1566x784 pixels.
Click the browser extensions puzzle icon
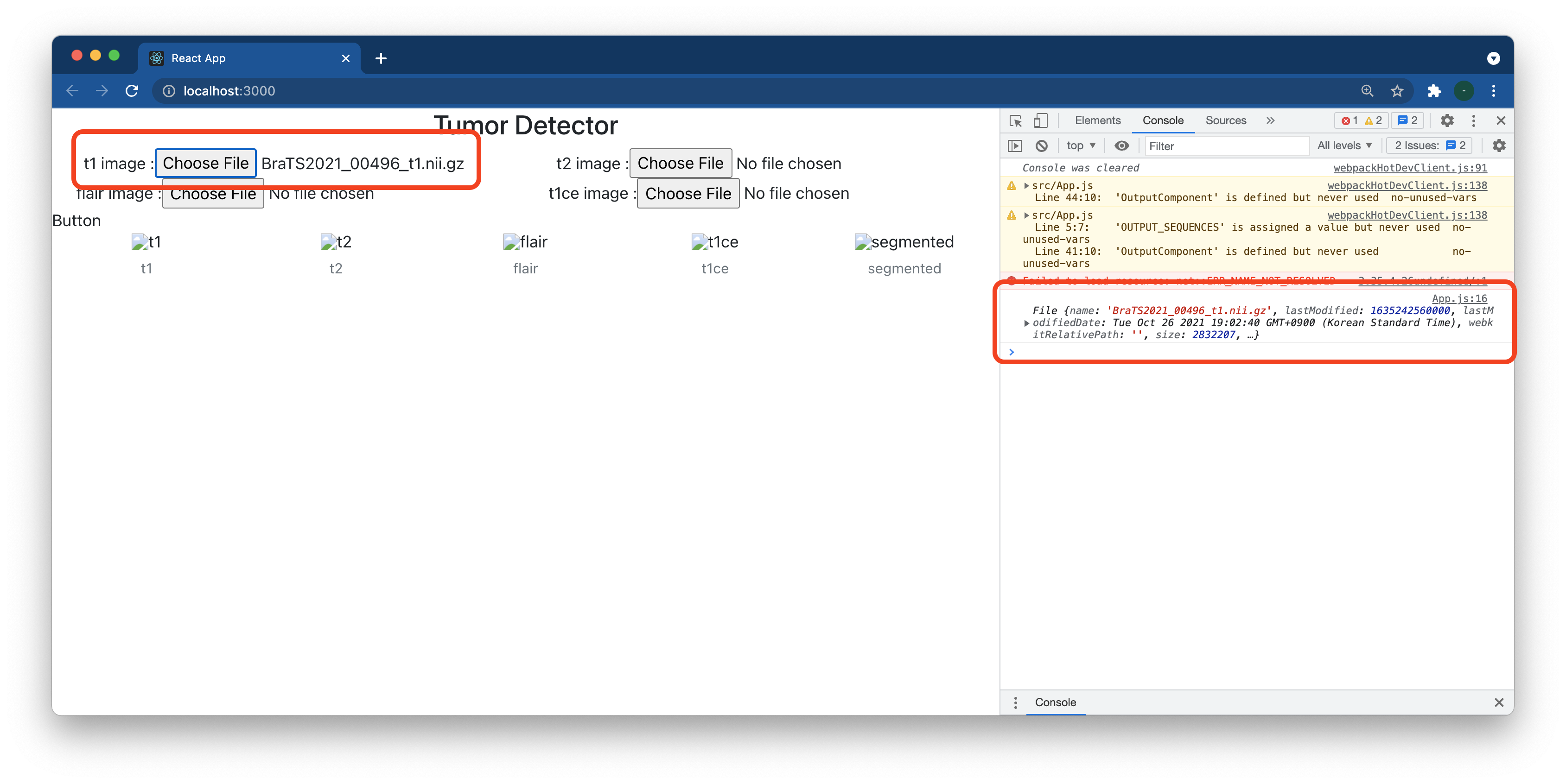pos(1434,91)
